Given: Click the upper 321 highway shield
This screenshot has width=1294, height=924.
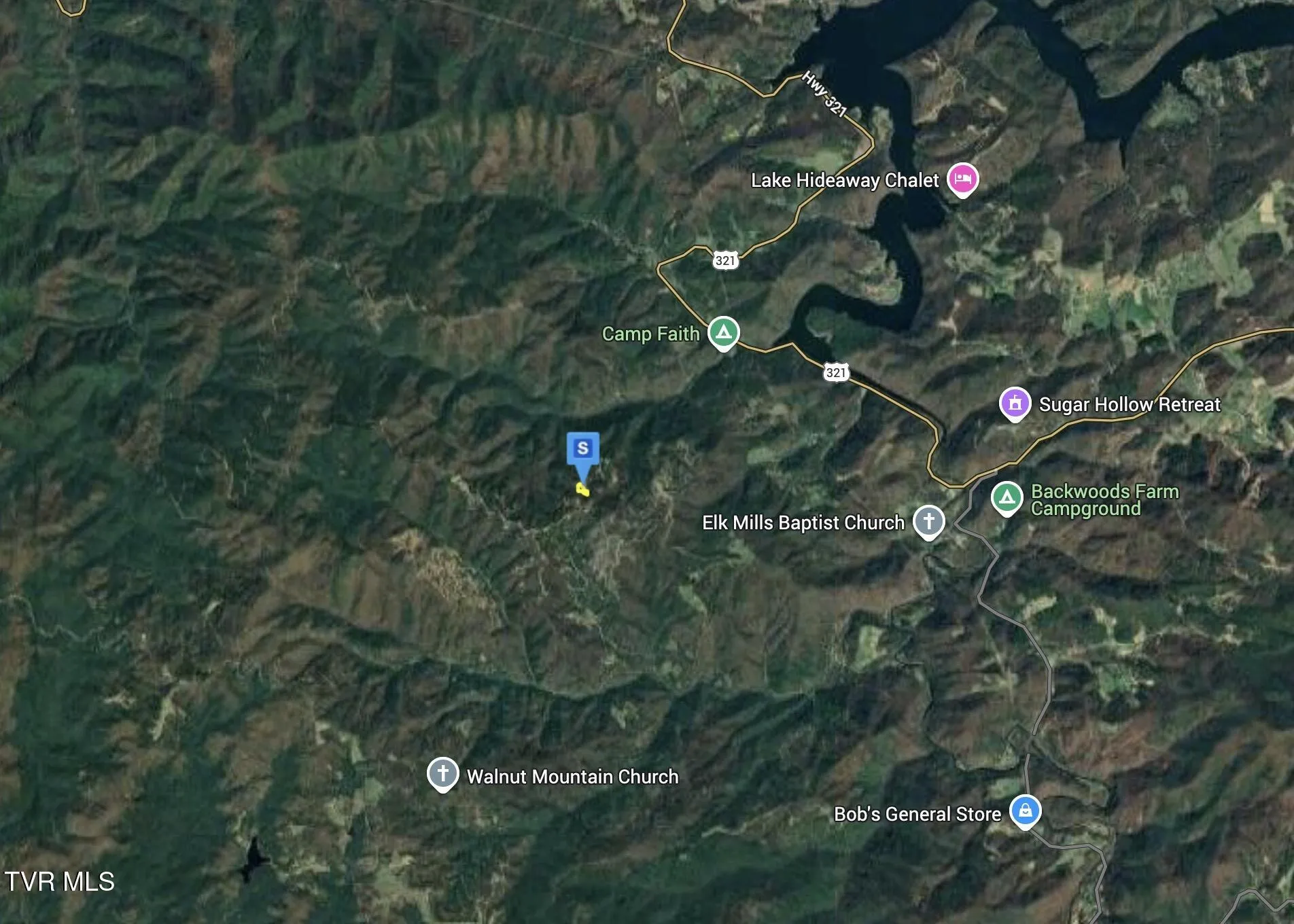Looking at the screenshot, I should point(725,260).
